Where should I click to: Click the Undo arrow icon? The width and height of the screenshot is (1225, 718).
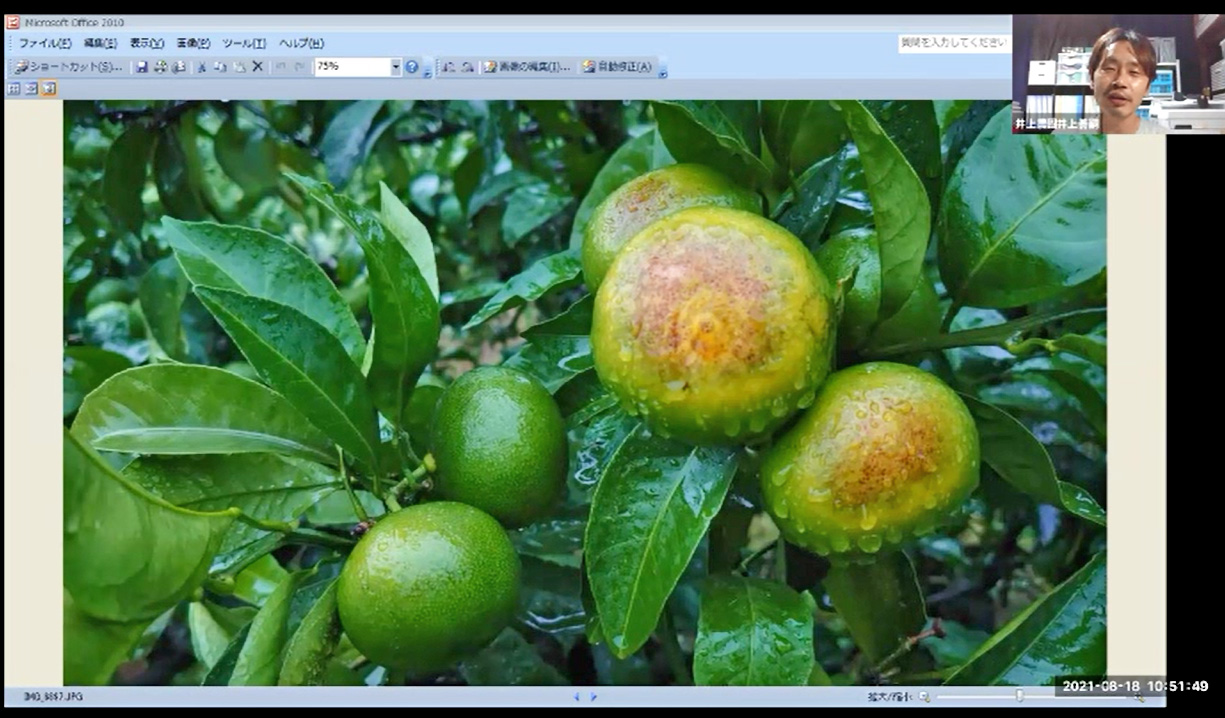coord(279,67)
